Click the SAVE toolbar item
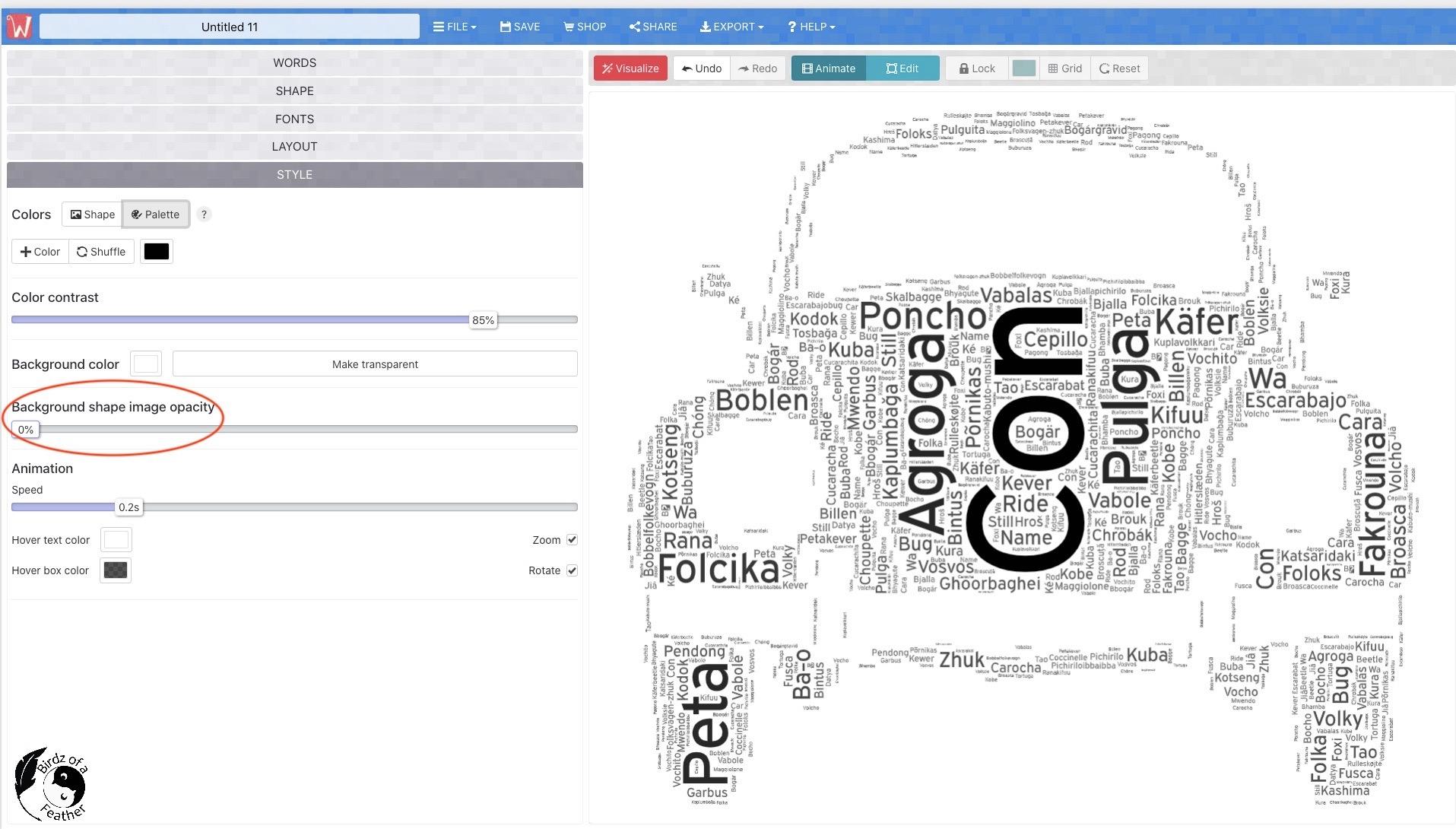Image resolution: width=1456 pixels, height=829 pixels. click(x=520, y=27)
